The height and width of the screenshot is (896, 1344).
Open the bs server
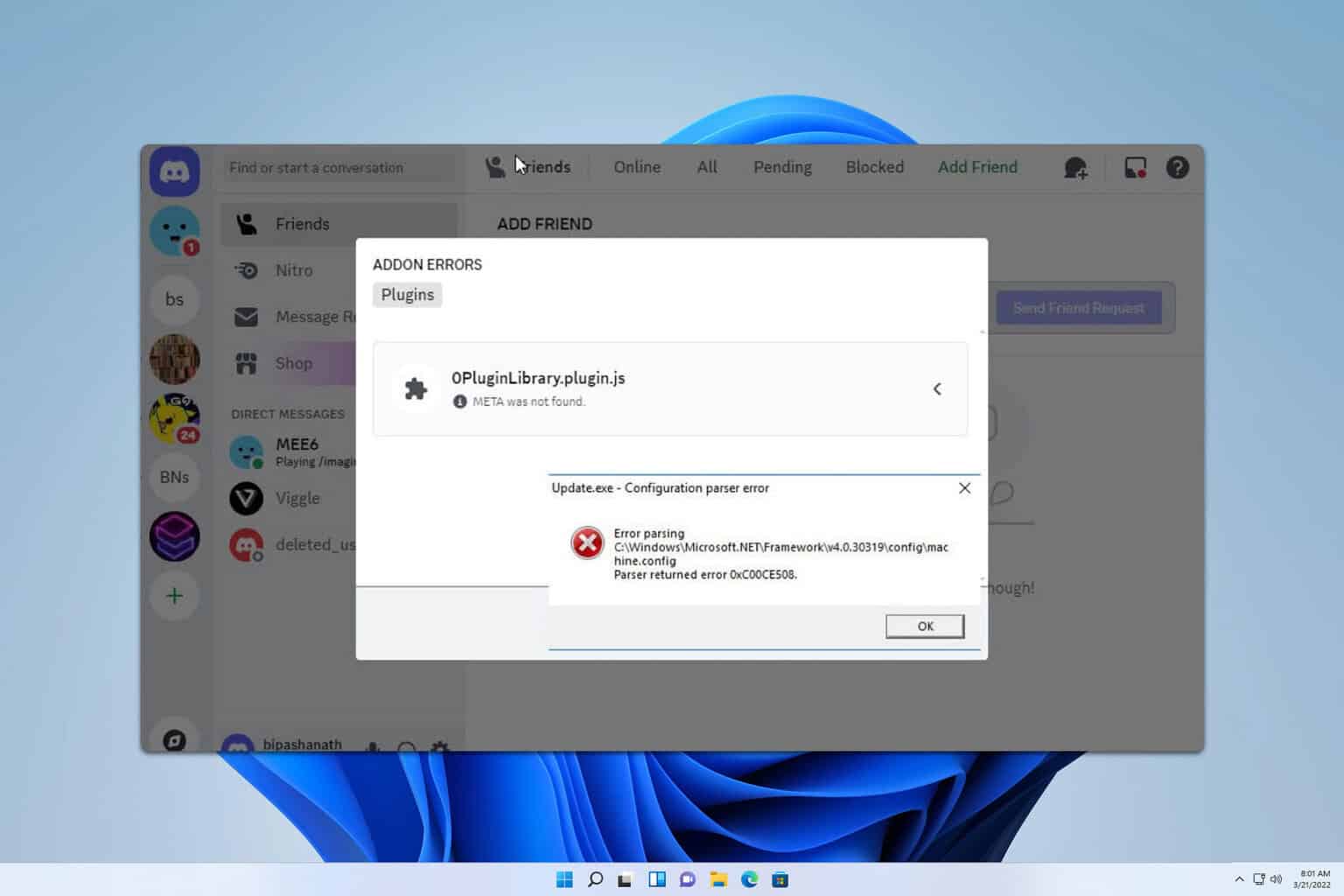coord(174,299)
